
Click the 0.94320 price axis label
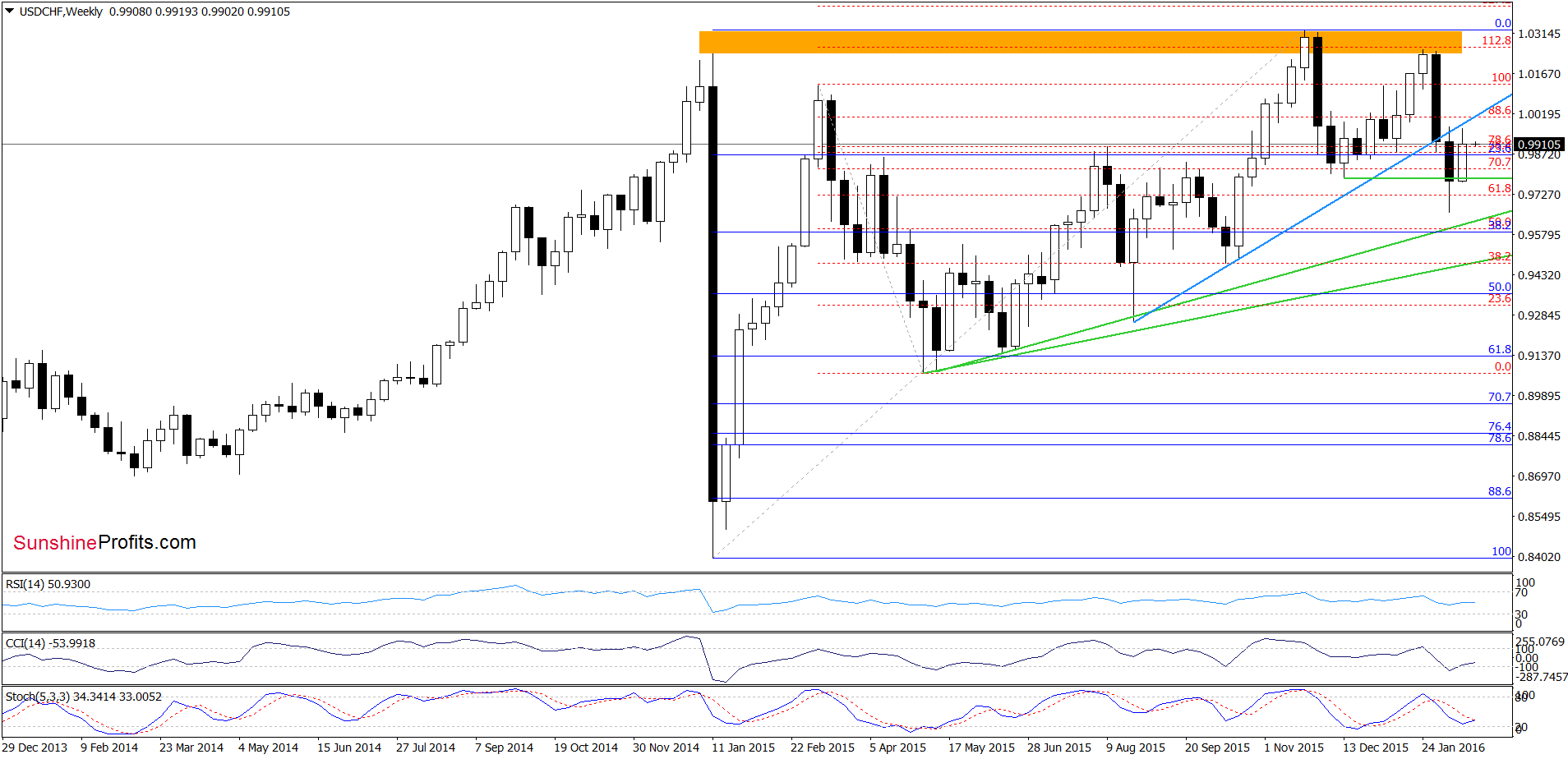[x=1539, y=275]
